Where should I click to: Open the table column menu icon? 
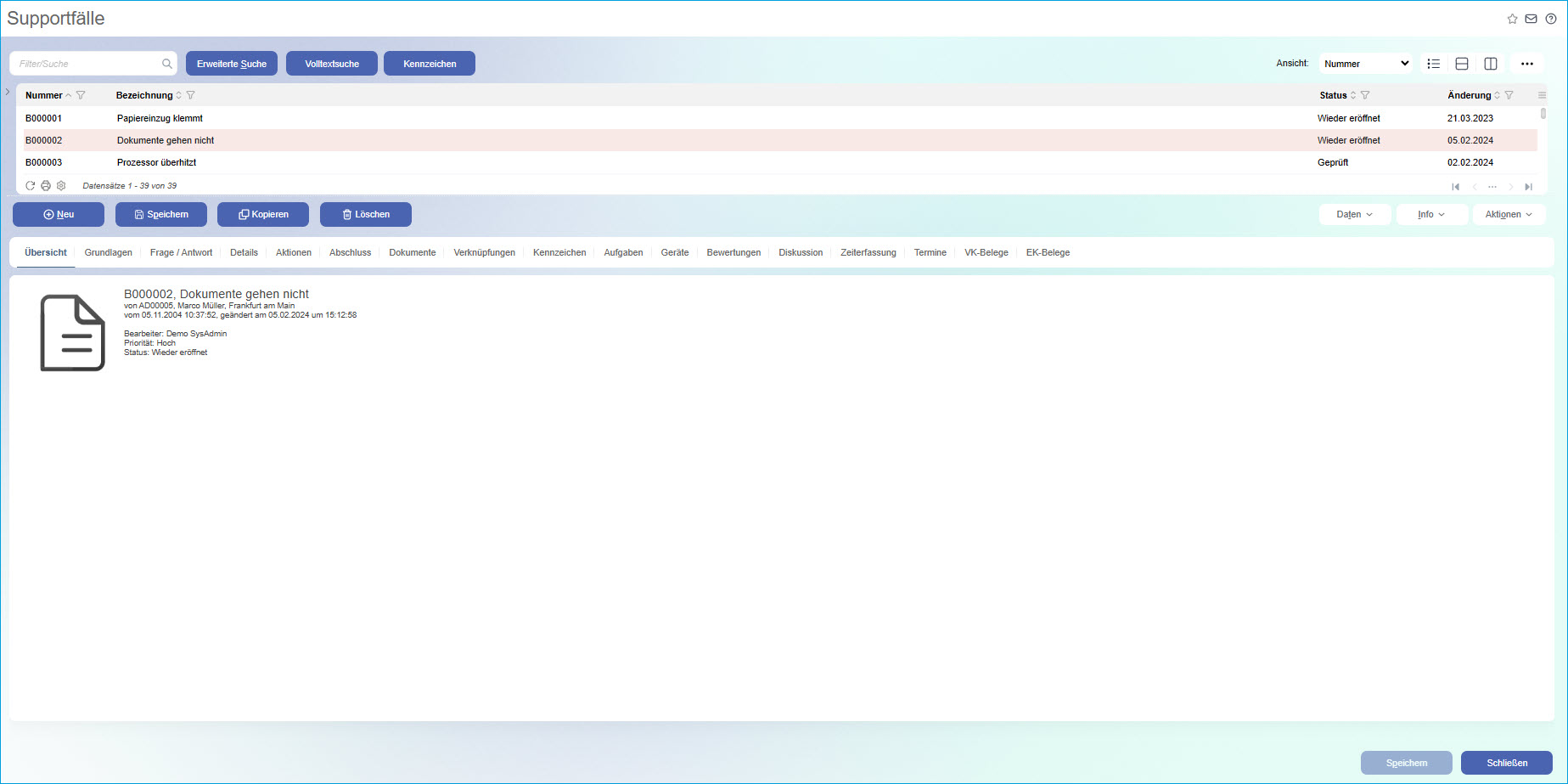pos(1542,95)
